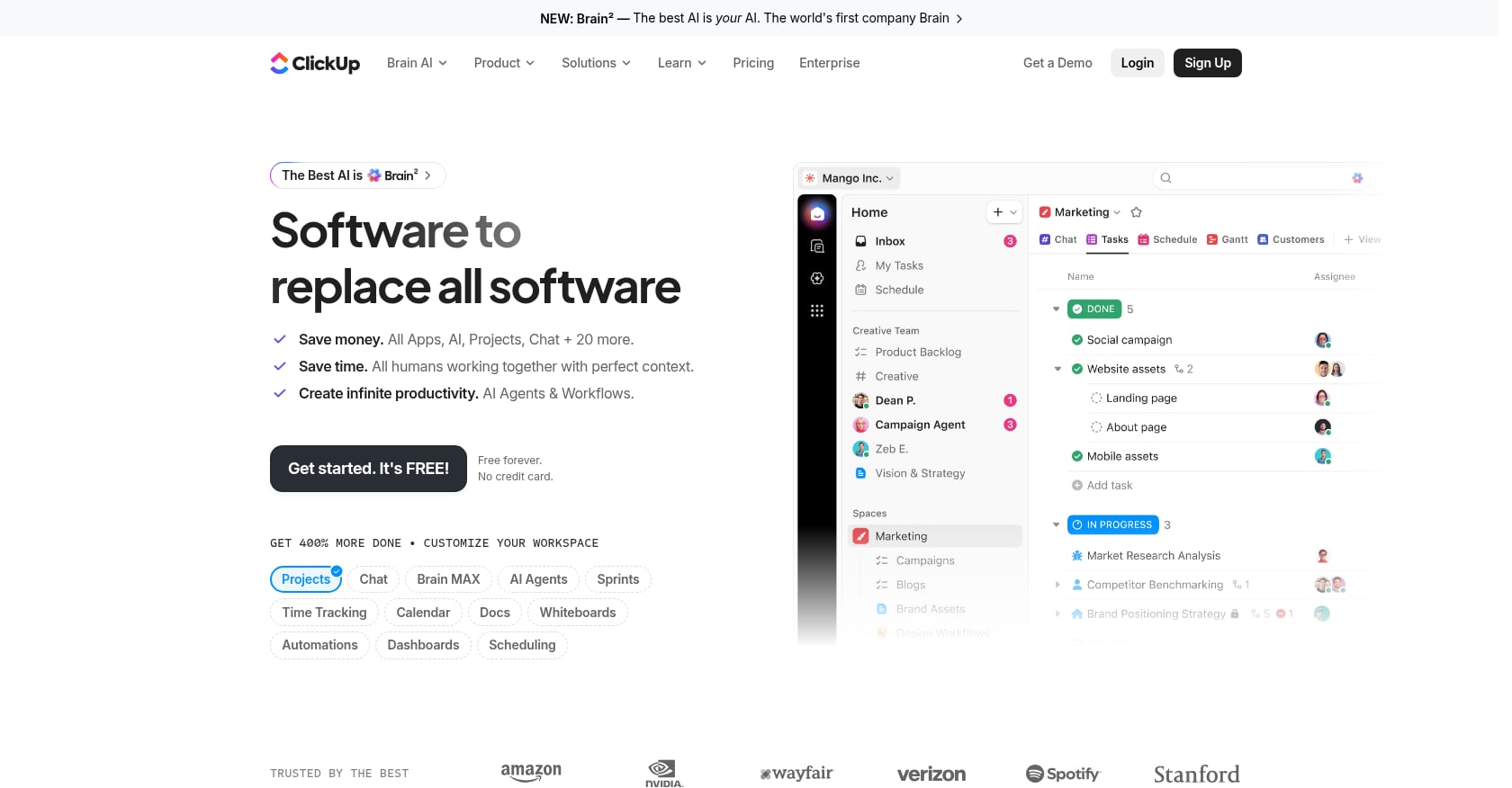Click the ClickUp logo
The image size is (1512, 788).
[x=315, y=63]
